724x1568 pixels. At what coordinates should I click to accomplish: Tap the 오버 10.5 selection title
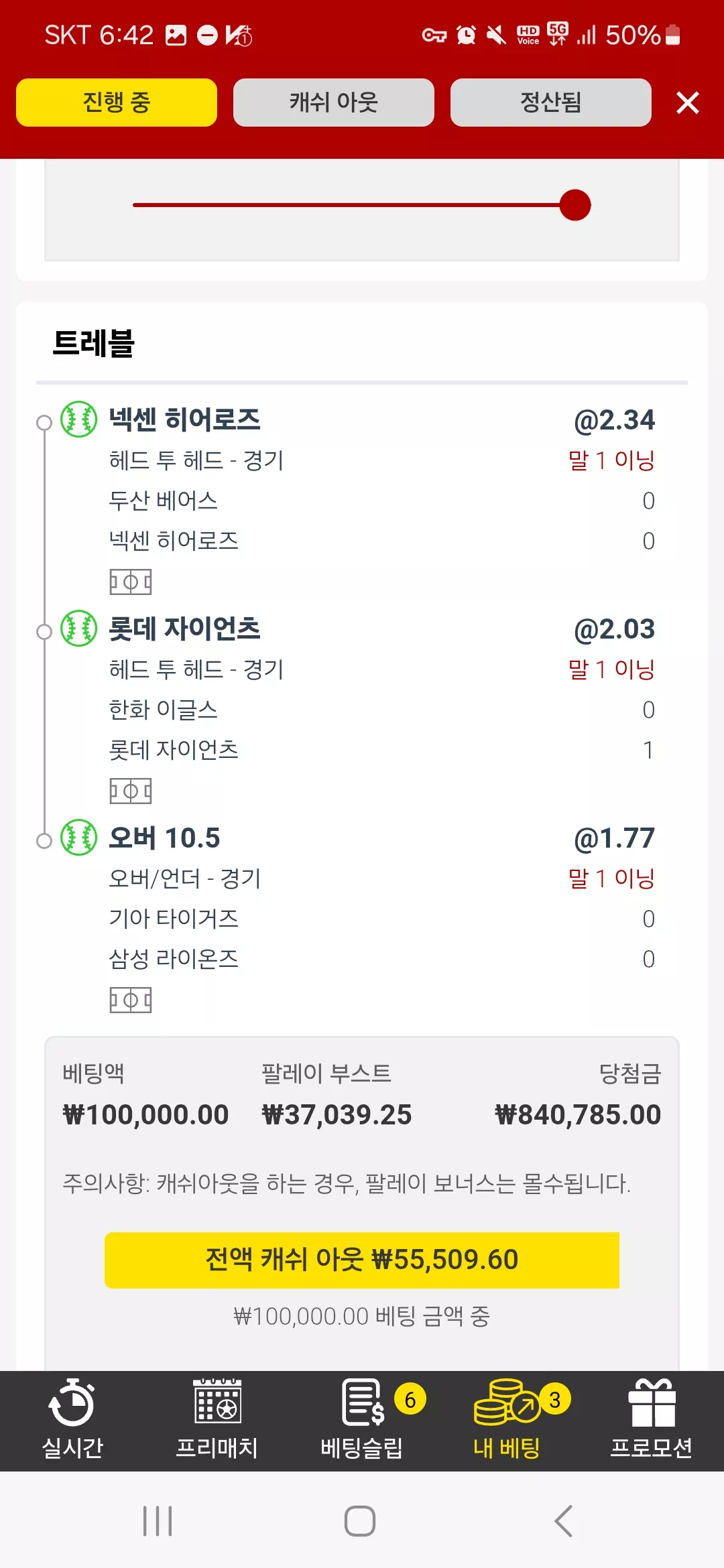[x=164, y=838]
